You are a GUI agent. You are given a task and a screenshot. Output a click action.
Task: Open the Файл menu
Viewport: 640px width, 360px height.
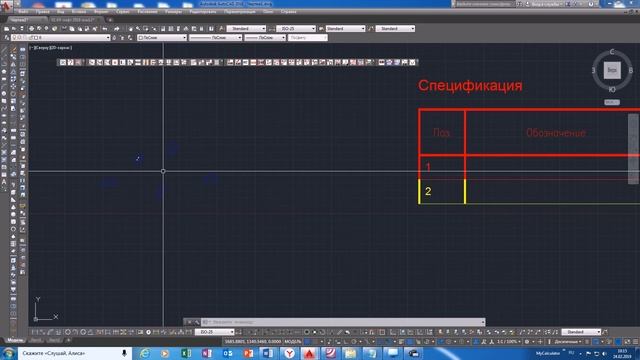[23, 12]
